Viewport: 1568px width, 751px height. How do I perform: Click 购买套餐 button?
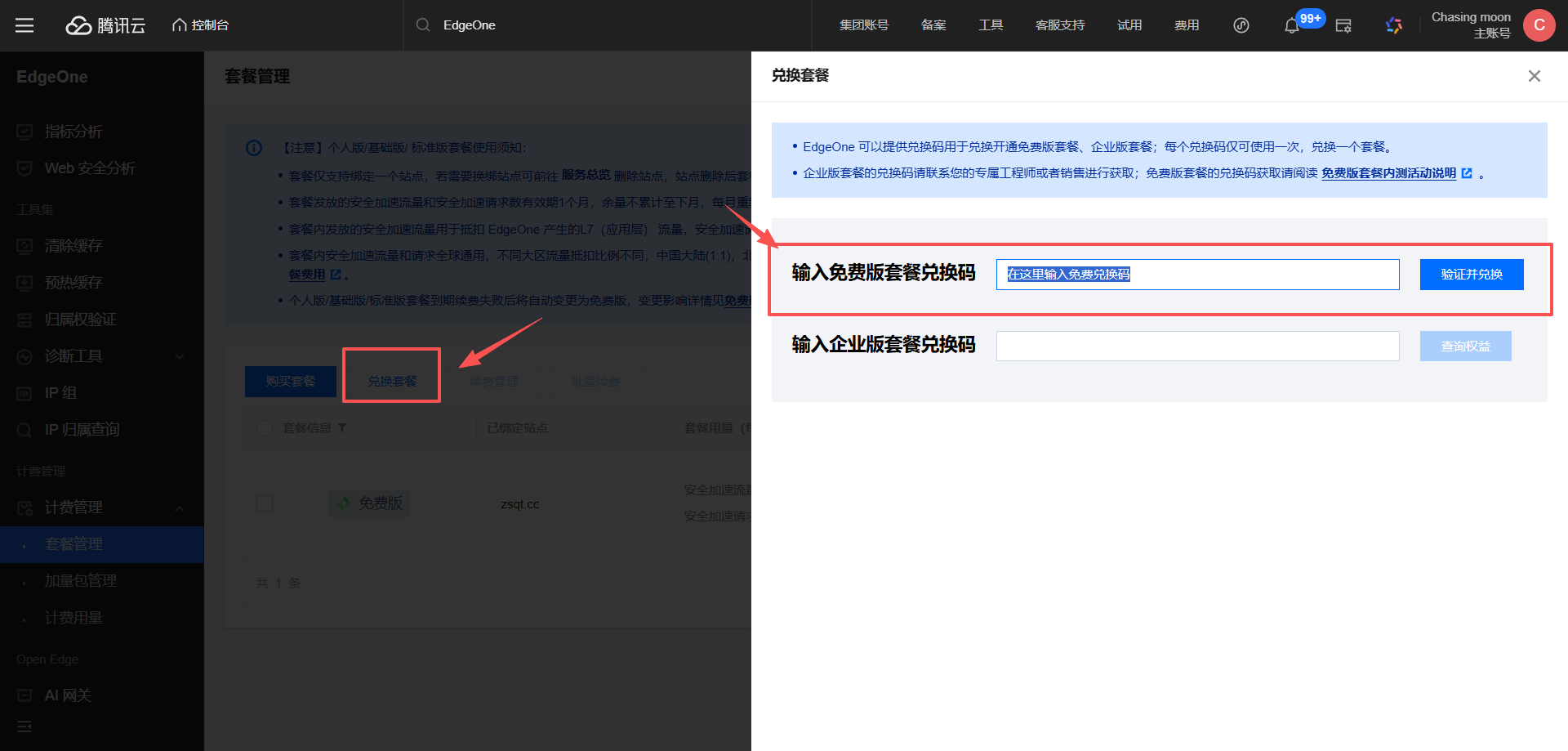coord(291,382)
